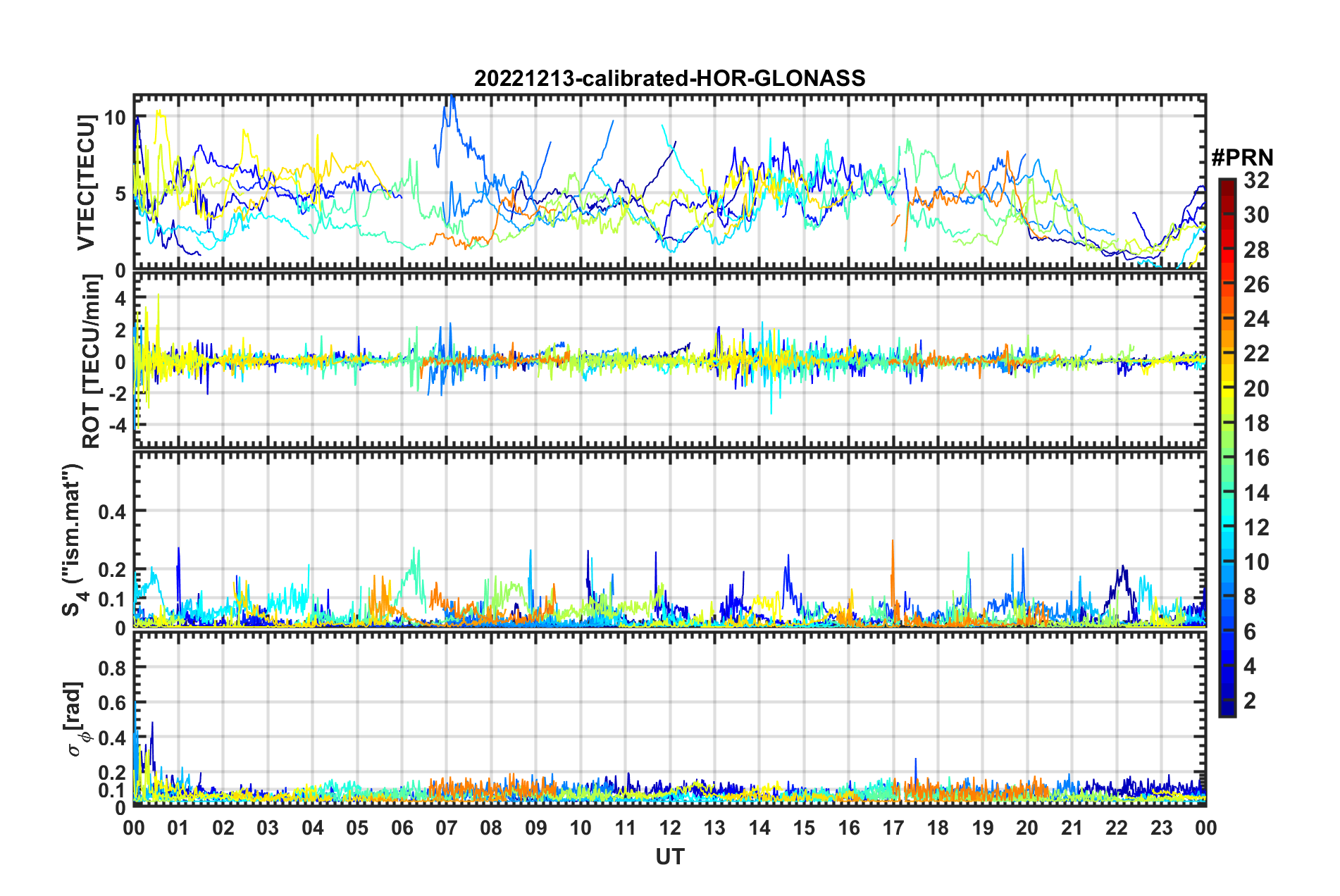Click the ROT axis tick label -4

tap(117, 425)
